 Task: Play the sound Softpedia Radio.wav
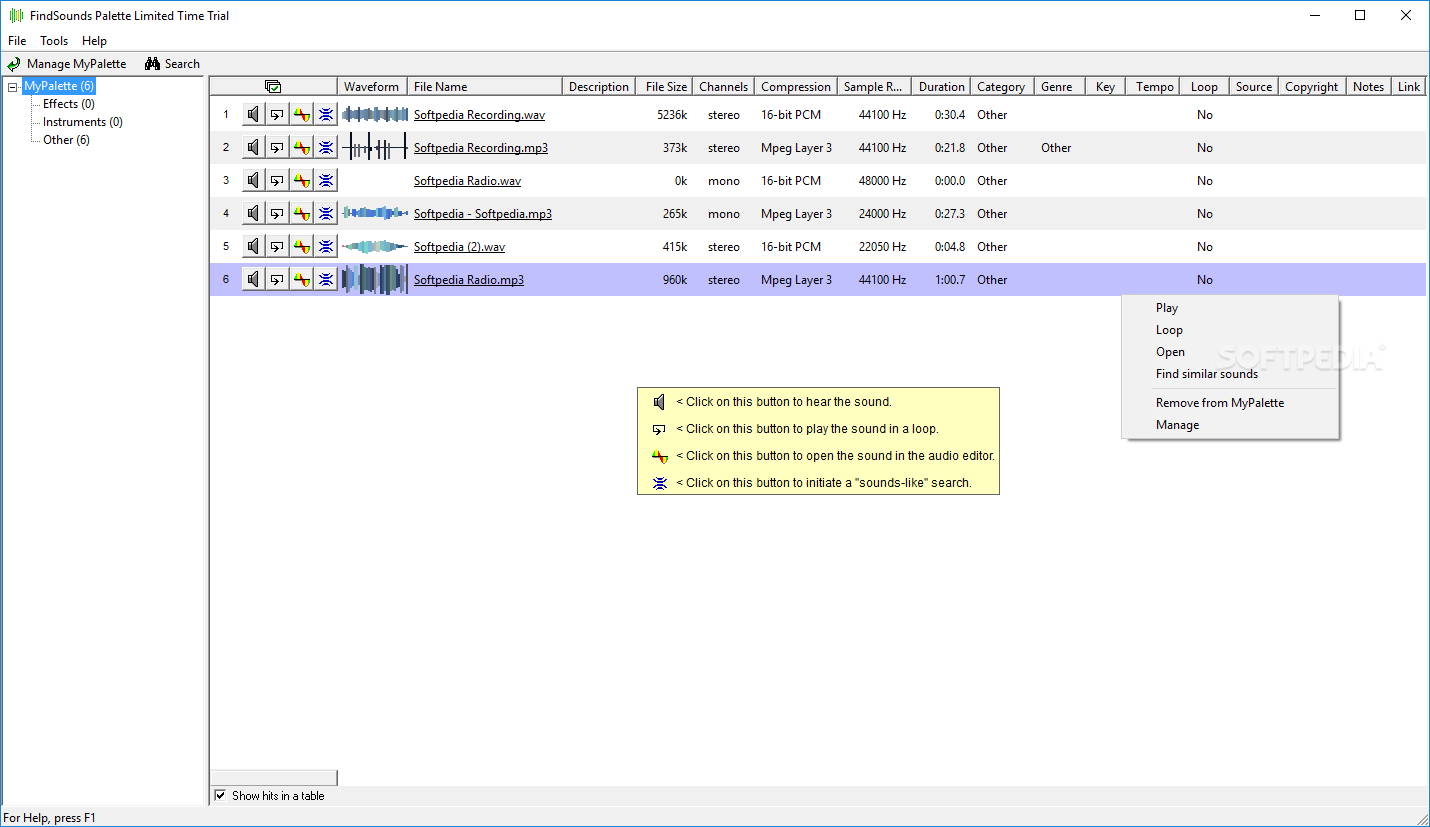[253, 181]
